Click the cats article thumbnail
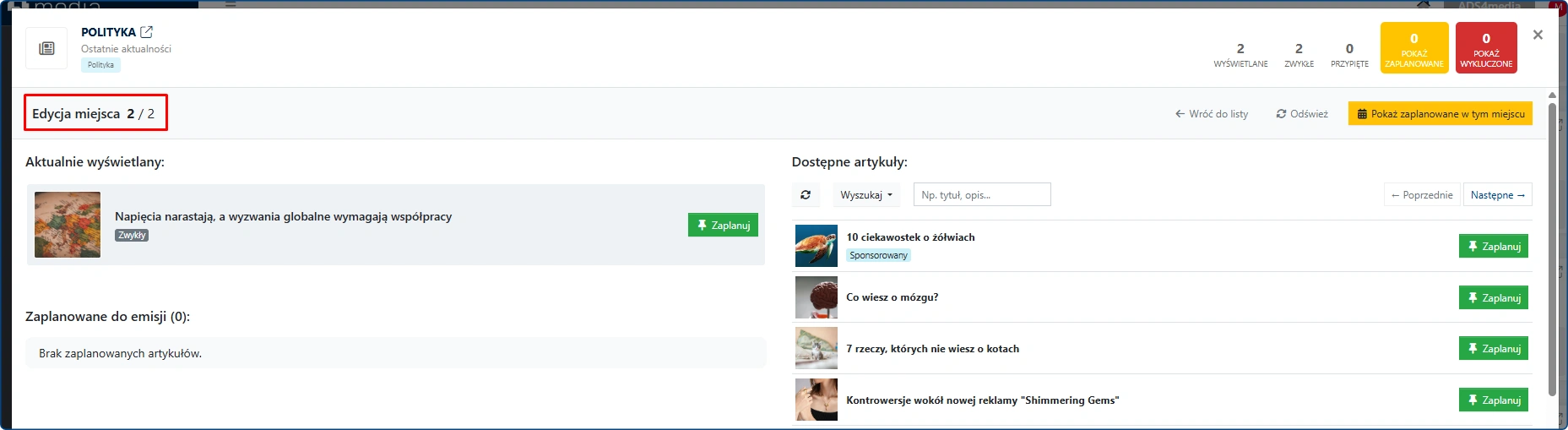 click(816, 349)
